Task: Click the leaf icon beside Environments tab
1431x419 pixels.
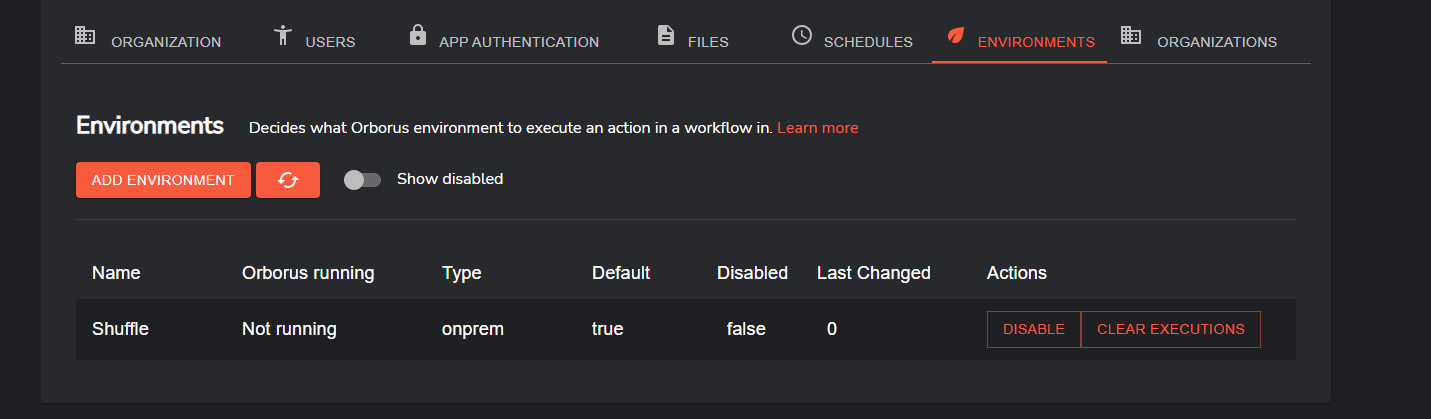Action: click(x=956, y=35)
